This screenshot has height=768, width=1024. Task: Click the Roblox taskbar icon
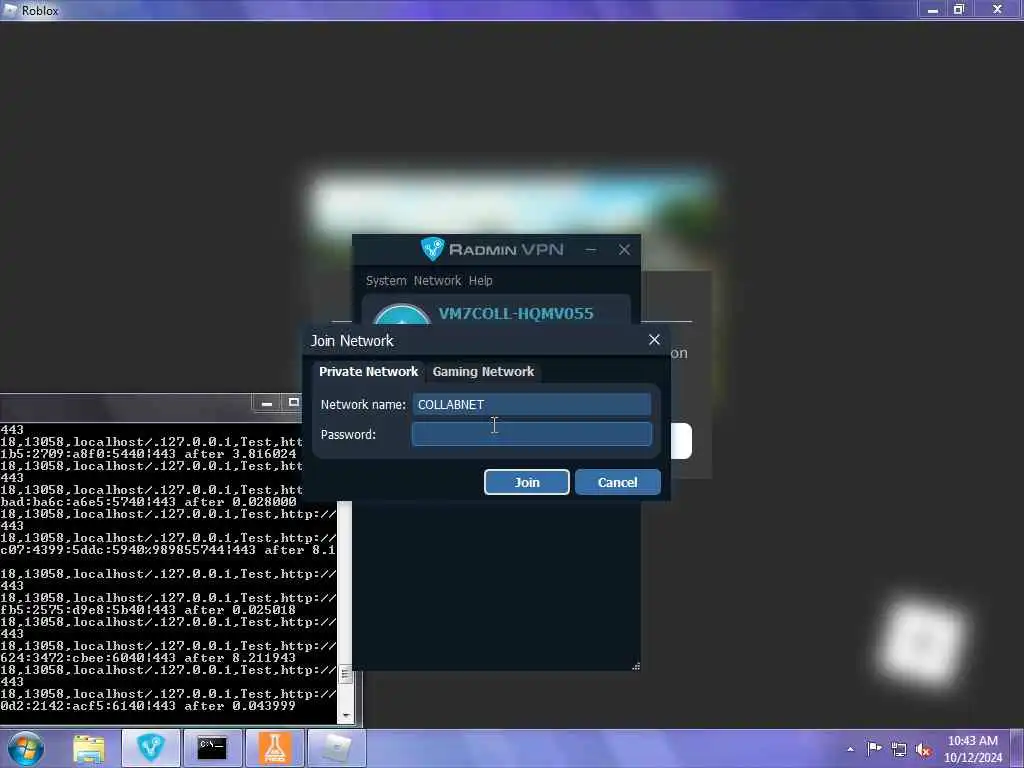337,748
